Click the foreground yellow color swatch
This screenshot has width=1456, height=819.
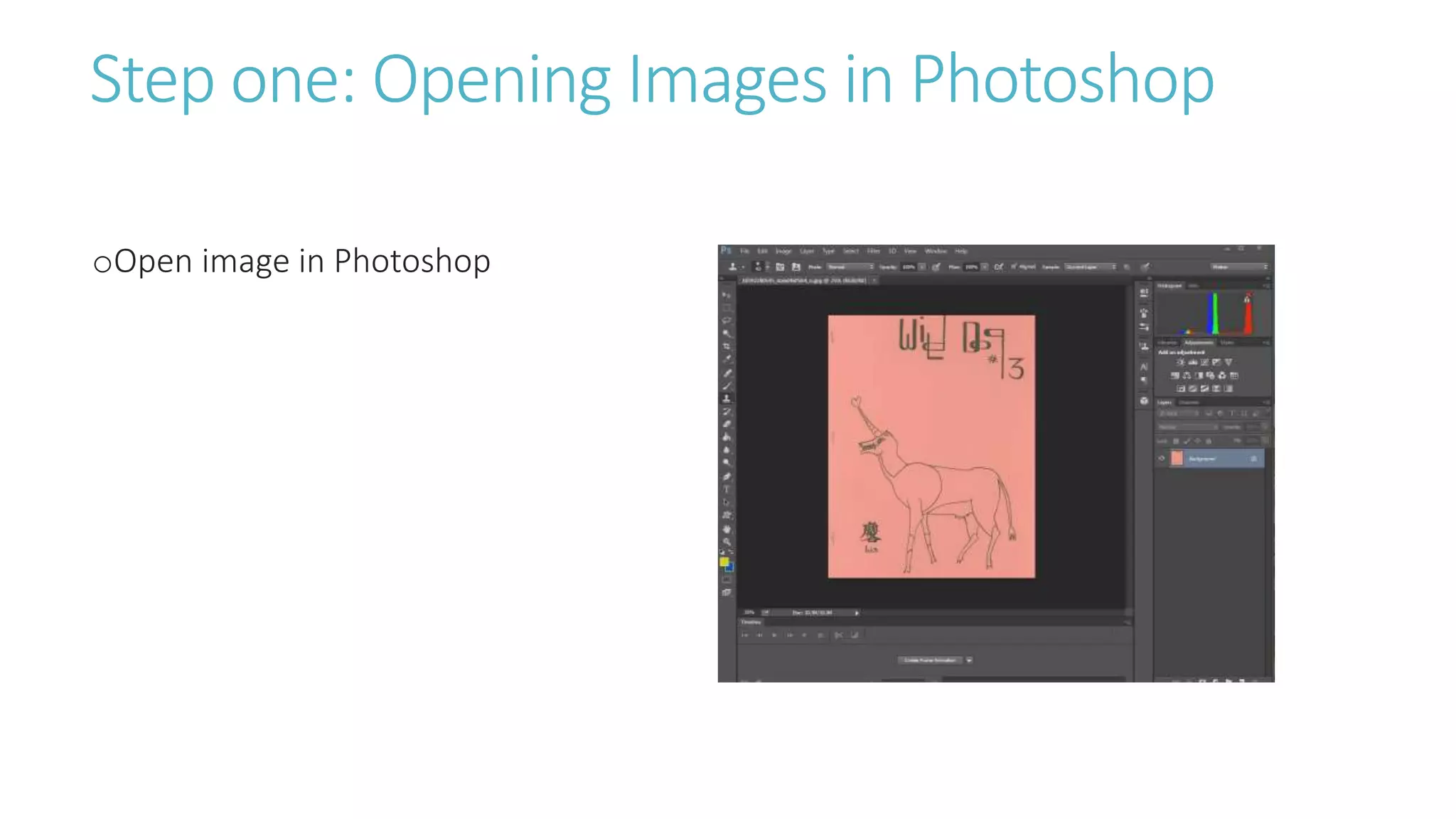724,562
